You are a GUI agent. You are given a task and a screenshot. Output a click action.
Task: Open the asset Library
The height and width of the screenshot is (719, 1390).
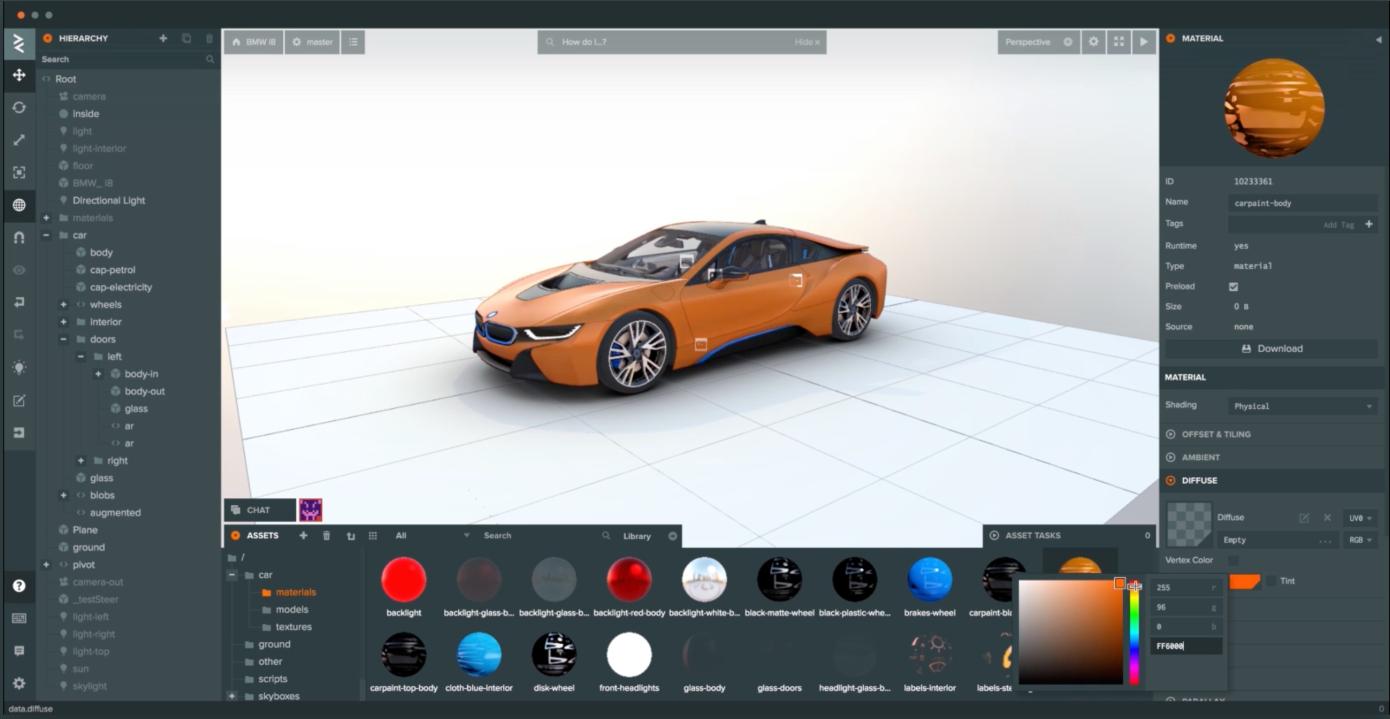[636, 536]
